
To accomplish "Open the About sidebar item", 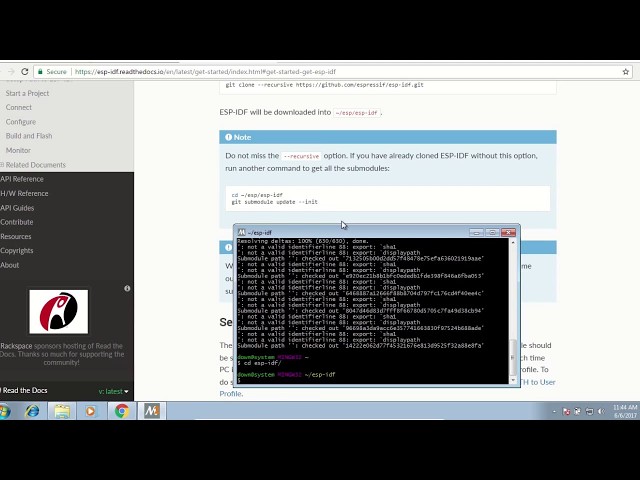I will point(9,265).
